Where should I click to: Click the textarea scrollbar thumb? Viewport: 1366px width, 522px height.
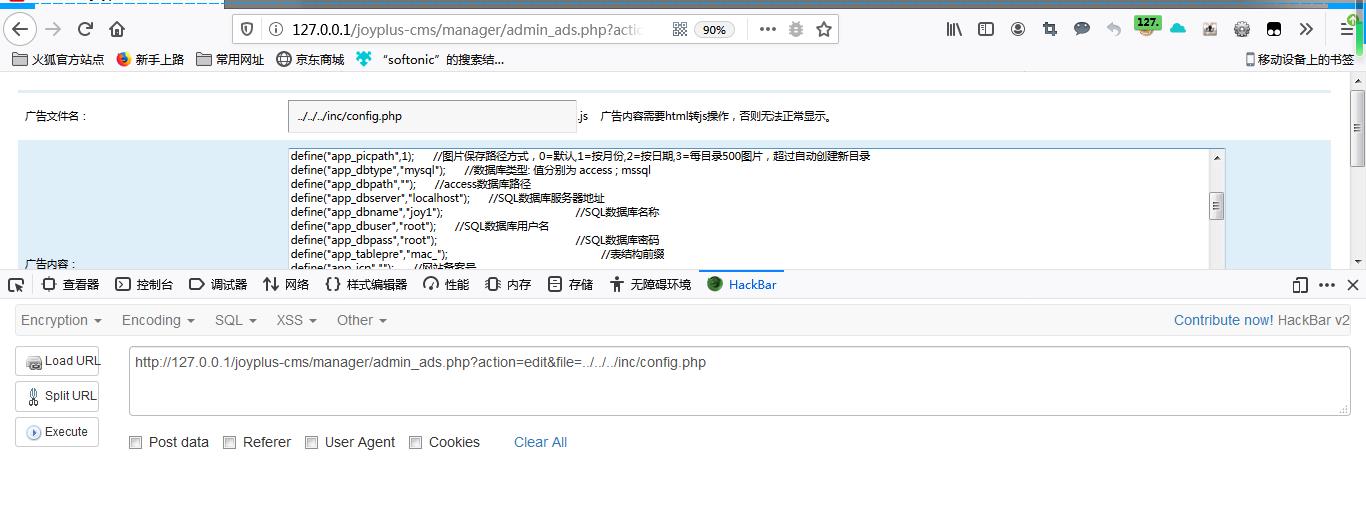click(x=1216, y=205)
